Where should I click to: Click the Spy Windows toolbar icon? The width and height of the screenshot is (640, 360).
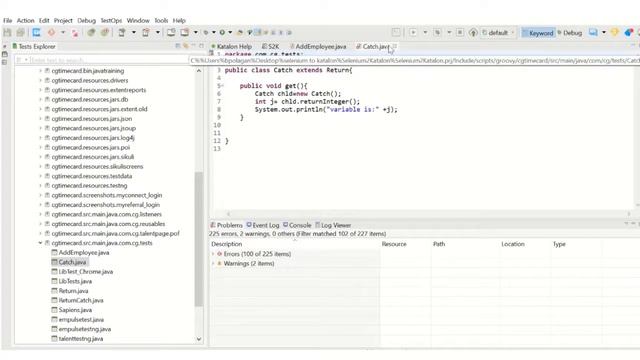pyautogui.click(x=171, y=33)
